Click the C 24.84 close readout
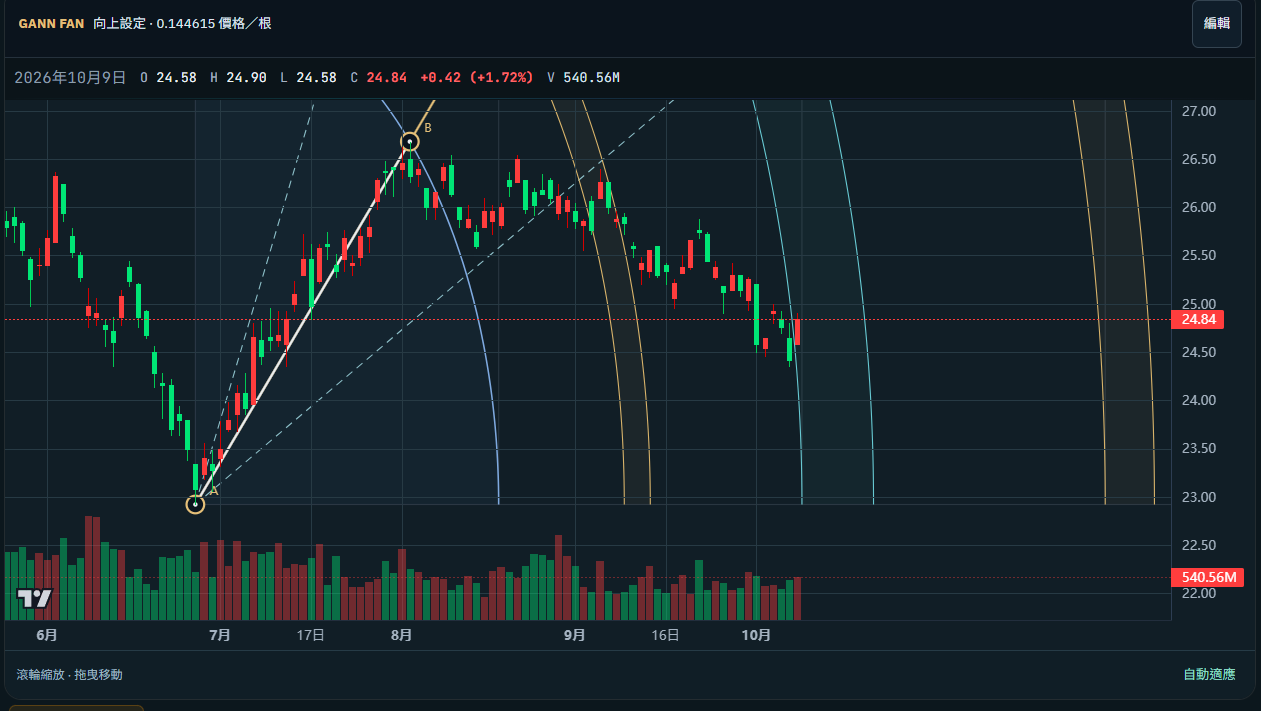Screen dimensions: 1261x711 (x=378, y=77)
